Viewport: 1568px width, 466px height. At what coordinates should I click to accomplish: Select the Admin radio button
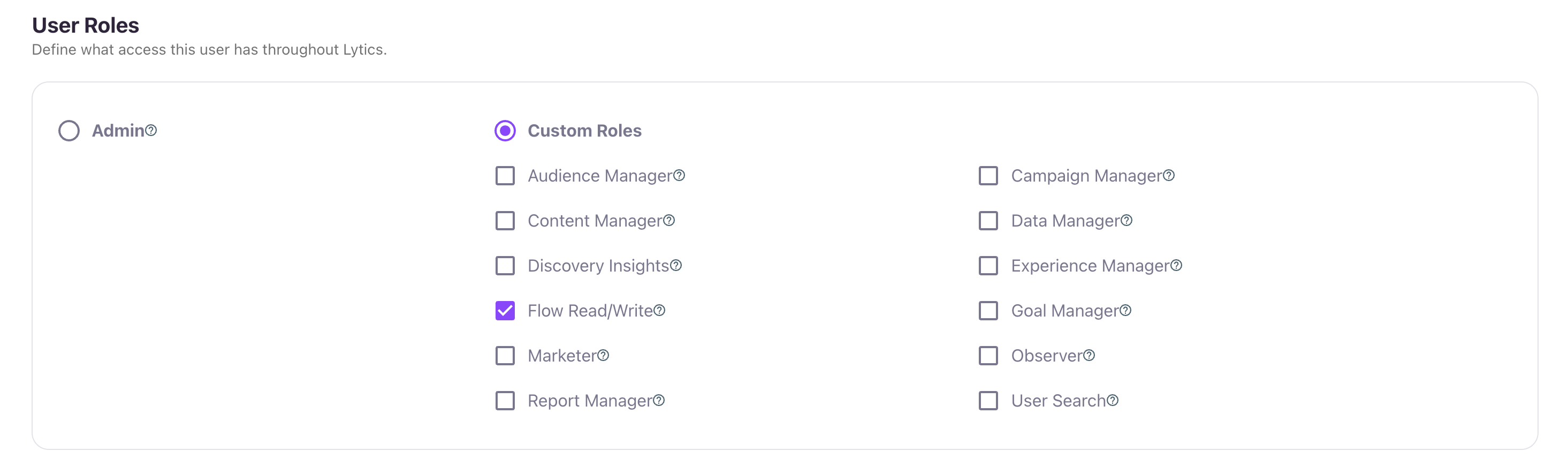point(69,130)
